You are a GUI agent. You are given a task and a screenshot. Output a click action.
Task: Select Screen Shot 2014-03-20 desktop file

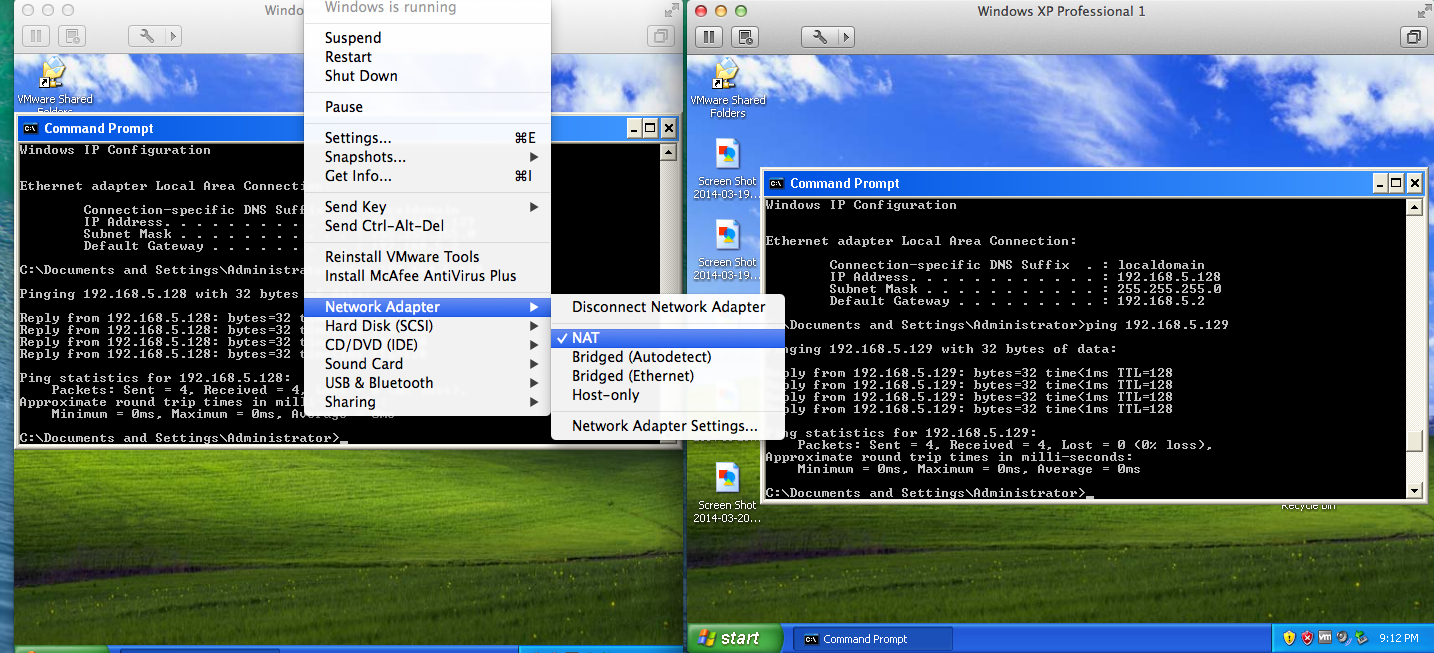pyautogui.click(x=727, y=493)
